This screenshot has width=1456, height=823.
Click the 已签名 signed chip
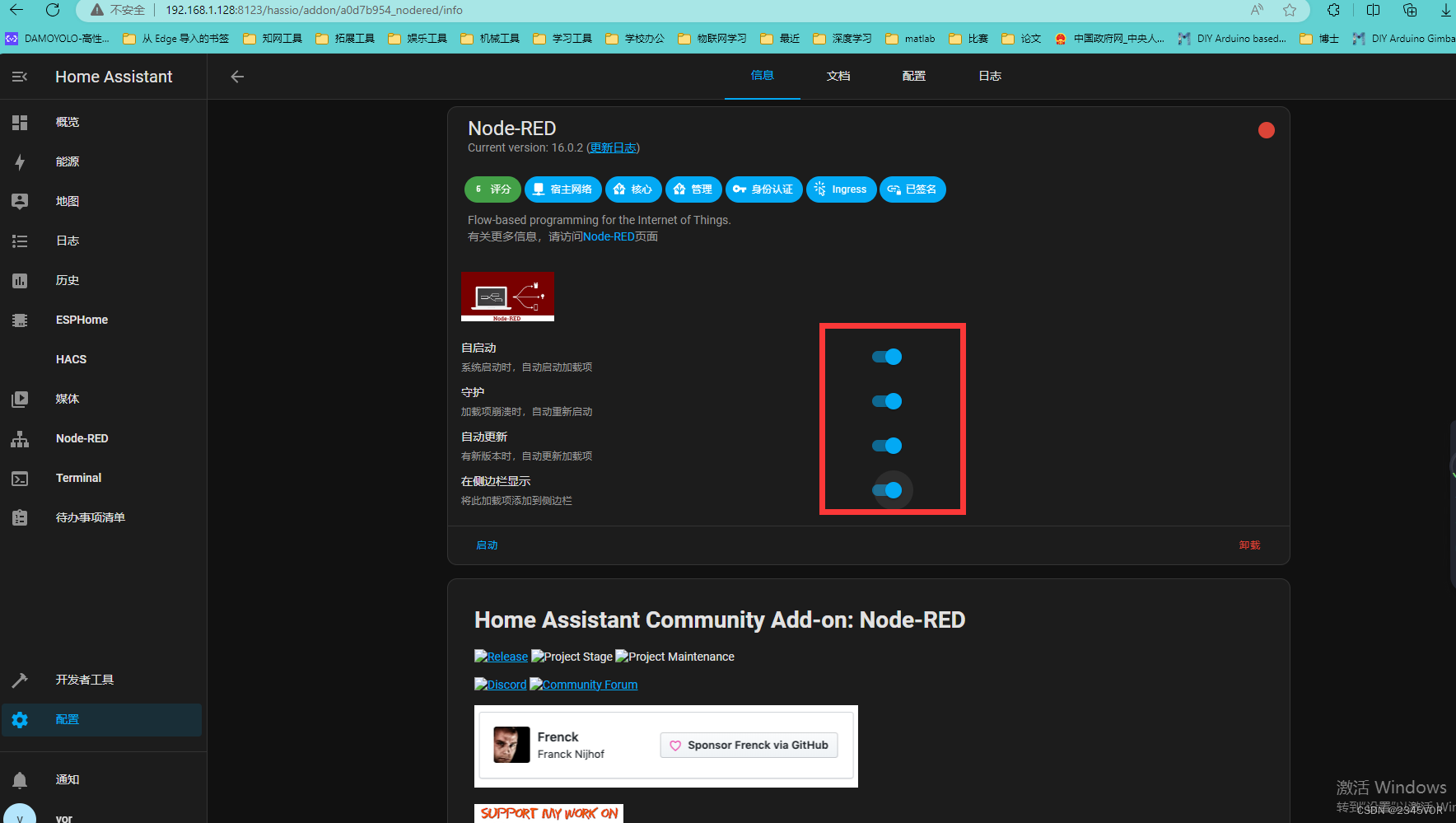(912, 189)
